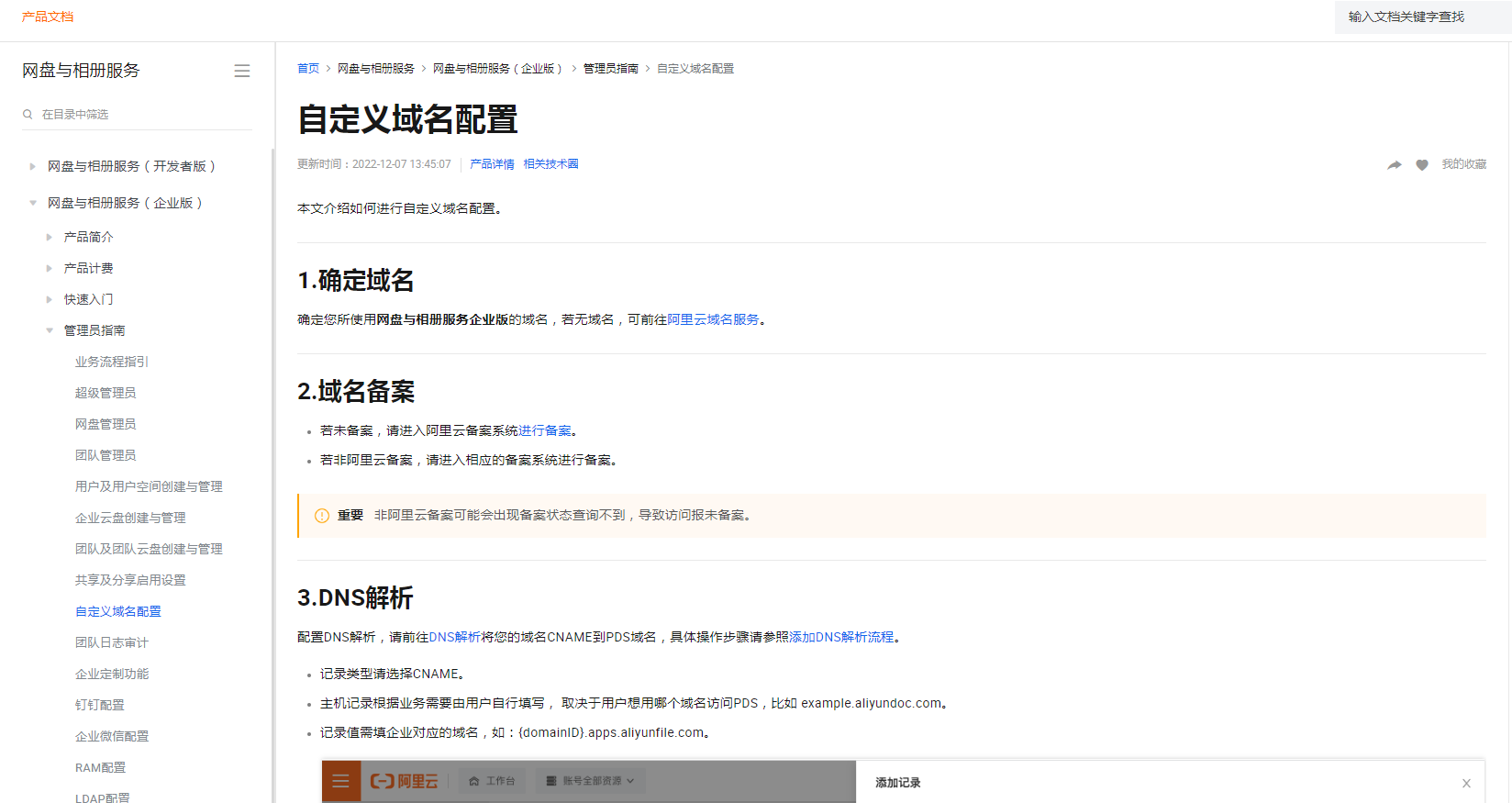
Task: Select 企业云盘创建与管理
Action: tap(130, 518)
